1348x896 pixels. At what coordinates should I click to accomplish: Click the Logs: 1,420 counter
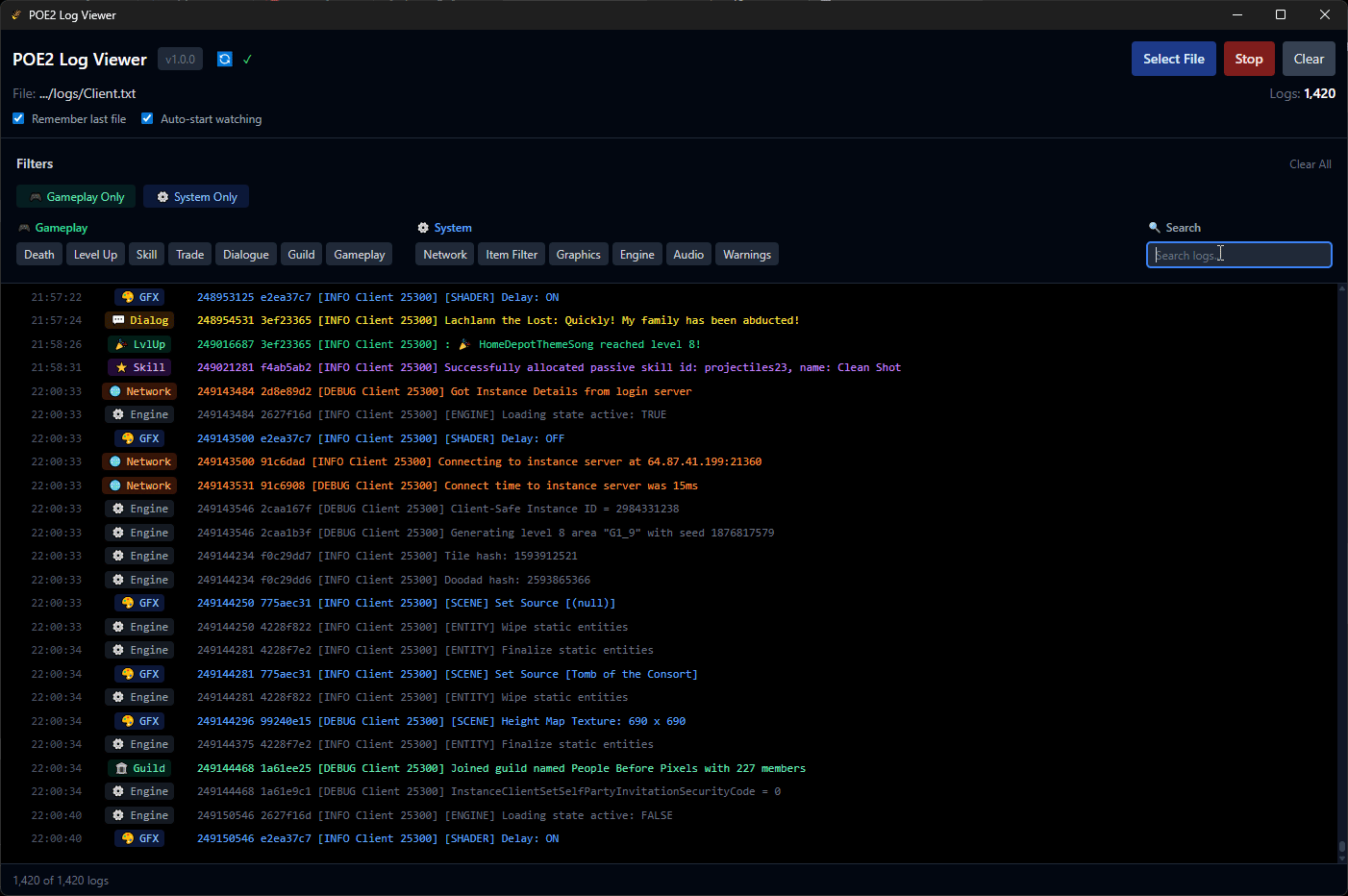pos(1302,93)
